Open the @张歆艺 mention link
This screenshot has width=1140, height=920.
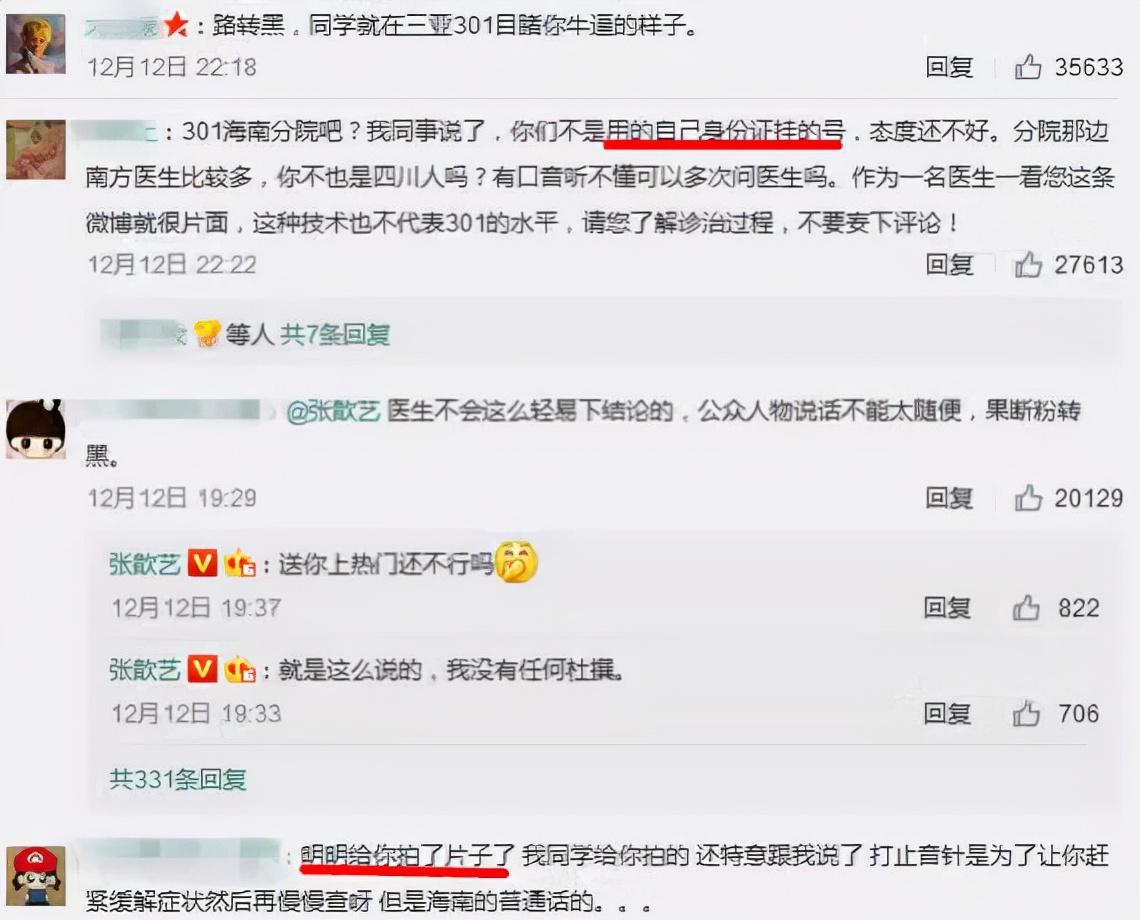click(x=334, y=412)
